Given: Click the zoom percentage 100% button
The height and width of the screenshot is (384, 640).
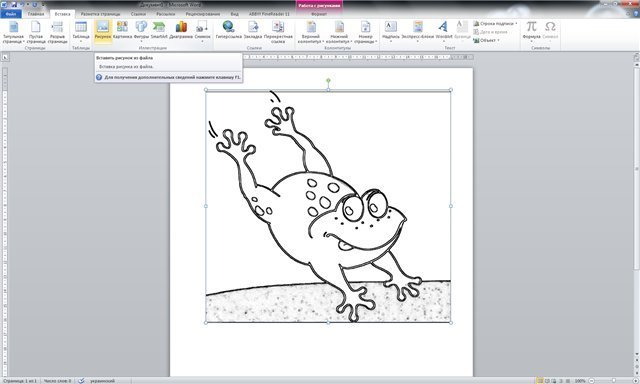Looking at the screenshot, I should [x=580, y=381].
